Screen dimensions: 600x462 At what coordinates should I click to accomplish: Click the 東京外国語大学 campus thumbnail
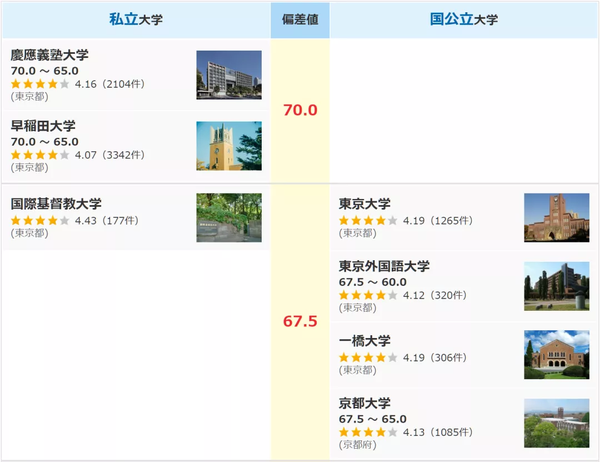(x=556, y=286)
